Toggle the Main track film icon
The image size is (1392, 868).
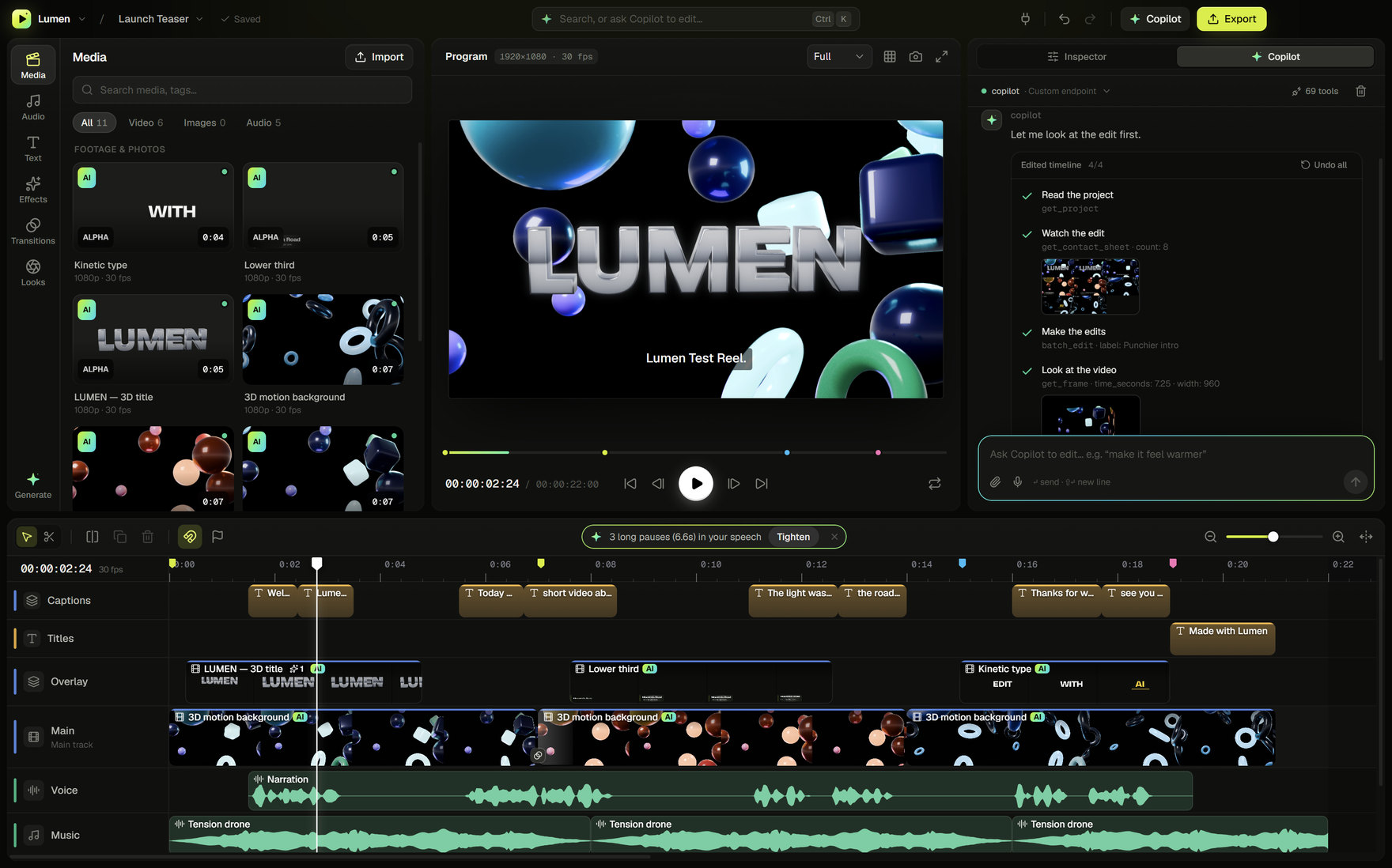click(x=33, y=737)
